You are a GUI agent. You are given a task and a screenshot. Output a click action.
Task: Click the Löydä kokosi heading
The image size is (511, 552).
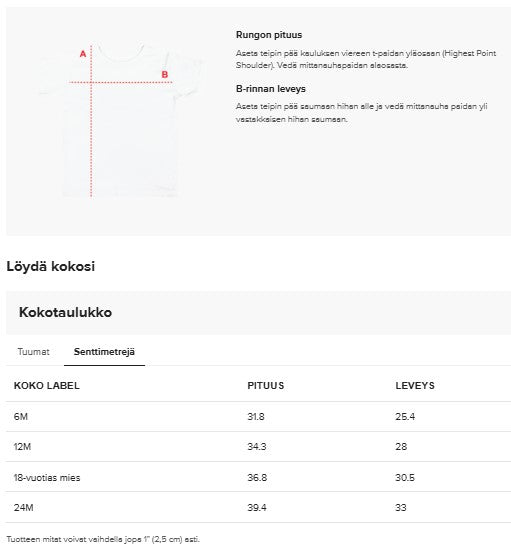51,266
